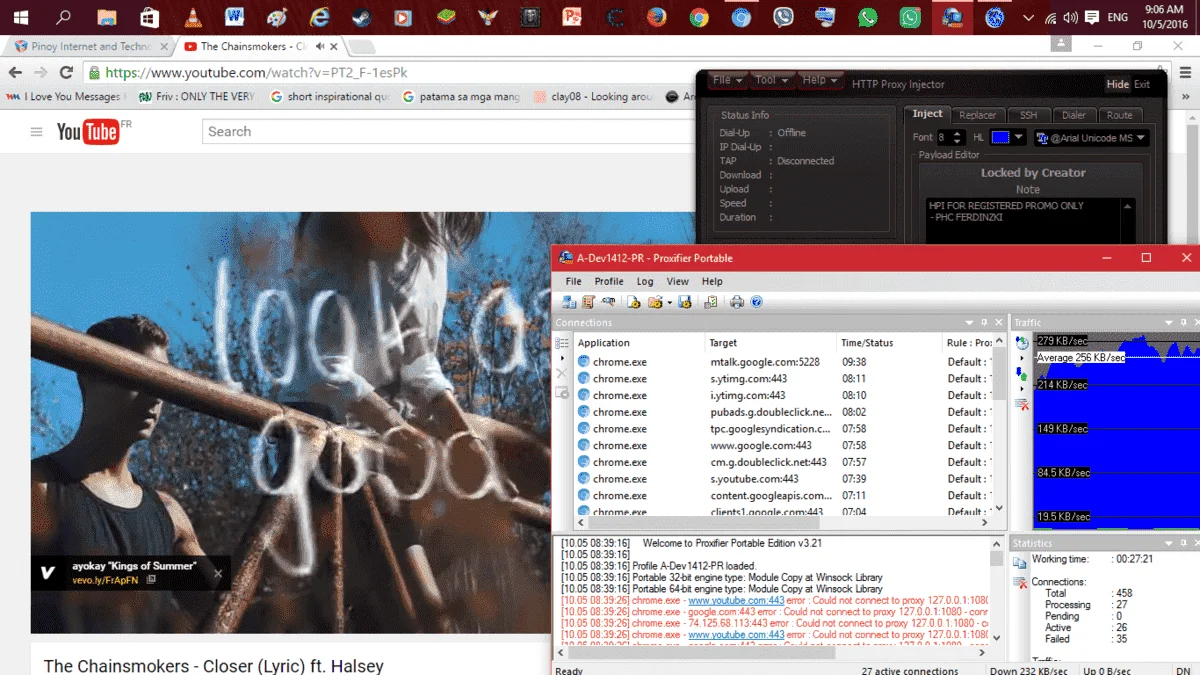Click the speaker mute icon on Chainsmokers tab
This screenshot has width=1200, height=675.
pyautogui.click(x=321, y=46)
